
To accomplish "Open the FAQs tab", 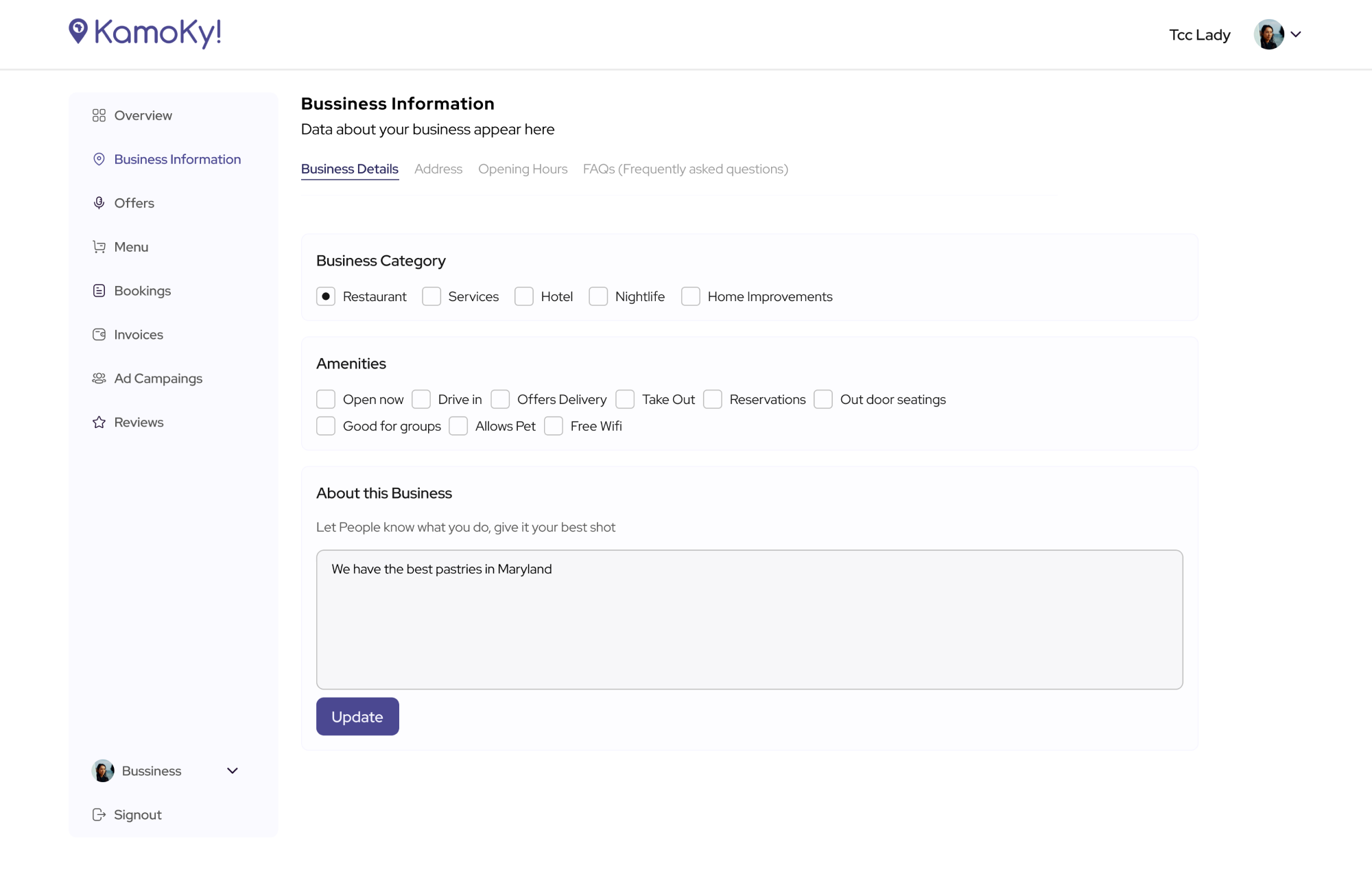I will pyautogui.click(x=685, y=169).
